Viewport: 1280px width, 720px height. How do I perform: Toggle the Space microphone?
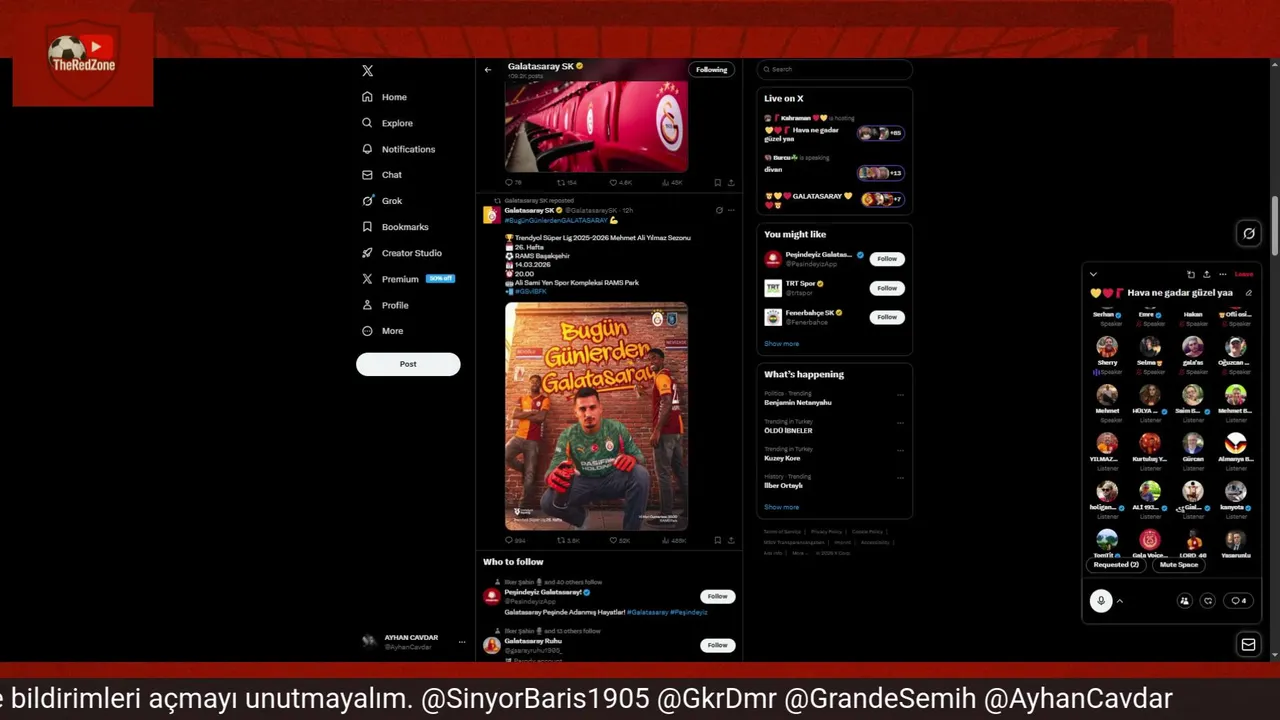point(1101,601)
